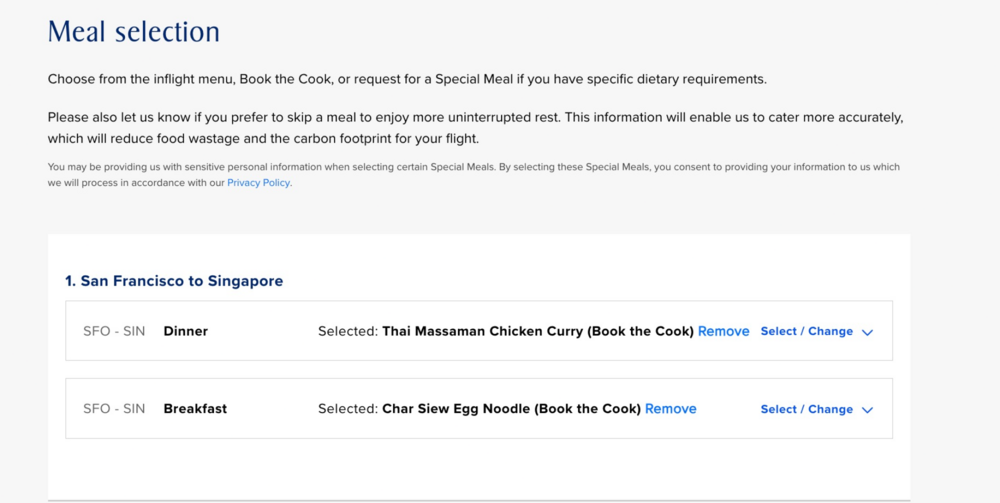Screen dimensions: 1000x503
Task: Click Select / Change for Breakfast
Action: click(x=806, y=409)
